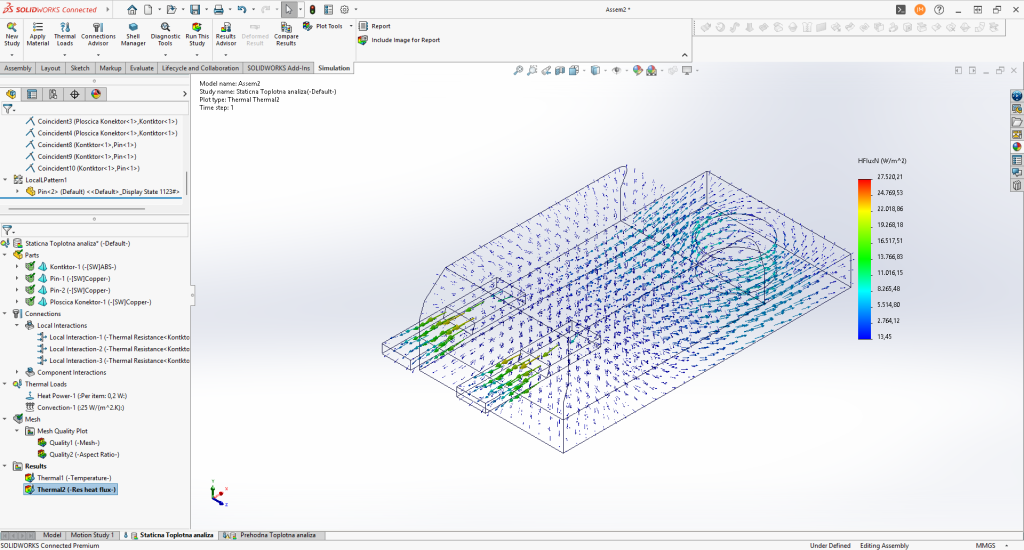
Task: Open the Connections Advisor
Action: pos(98,34)
